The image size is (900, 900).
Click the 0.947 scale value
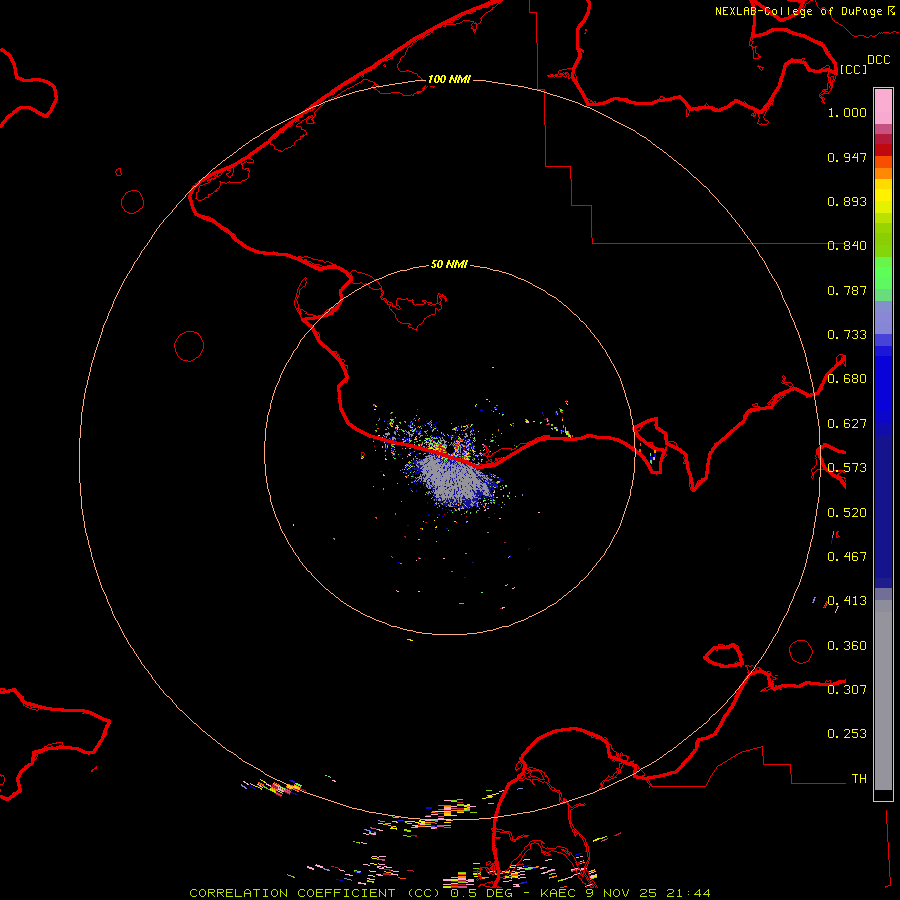847,157
